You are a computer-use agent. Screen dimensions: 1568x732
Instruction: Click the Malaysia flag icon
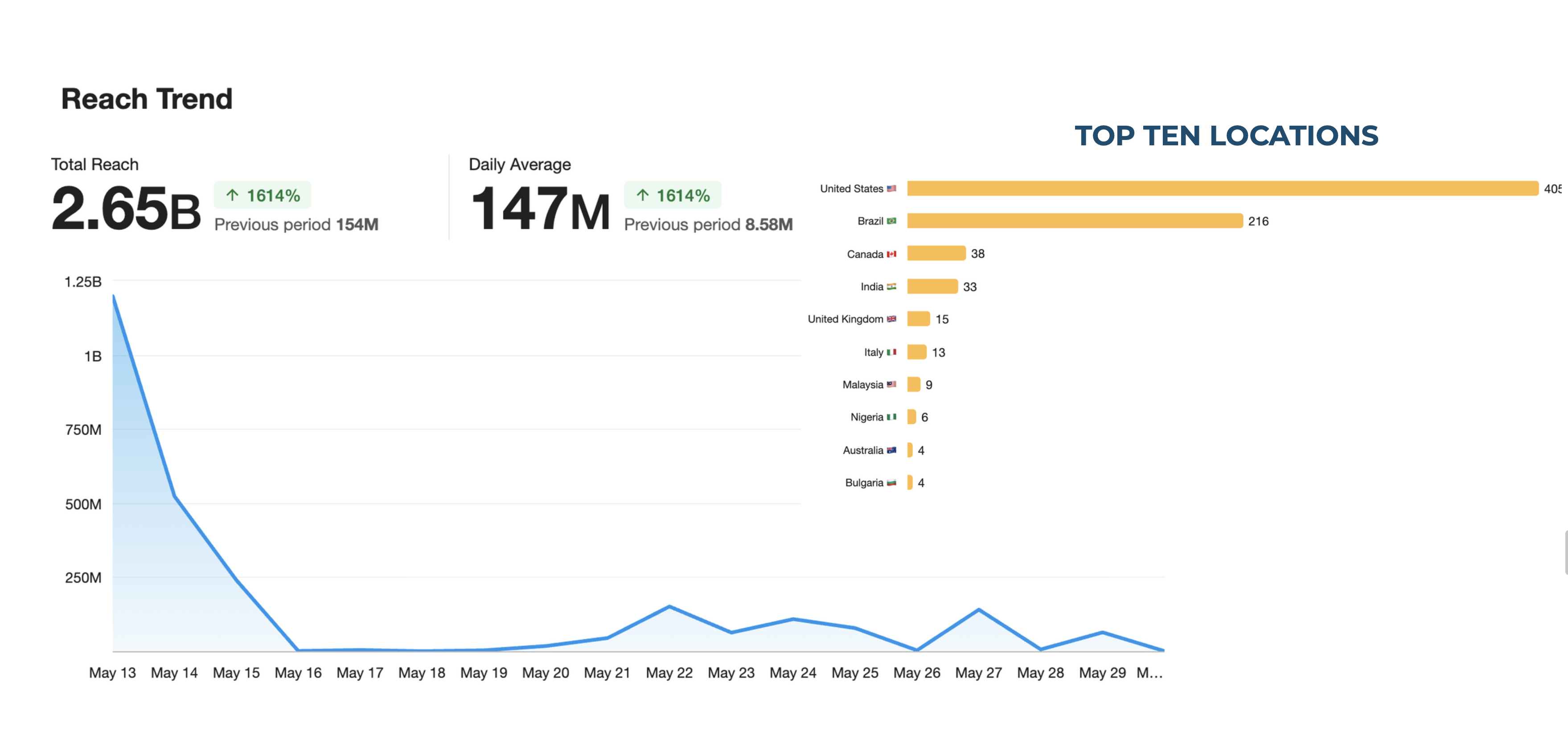pos(891,384)
